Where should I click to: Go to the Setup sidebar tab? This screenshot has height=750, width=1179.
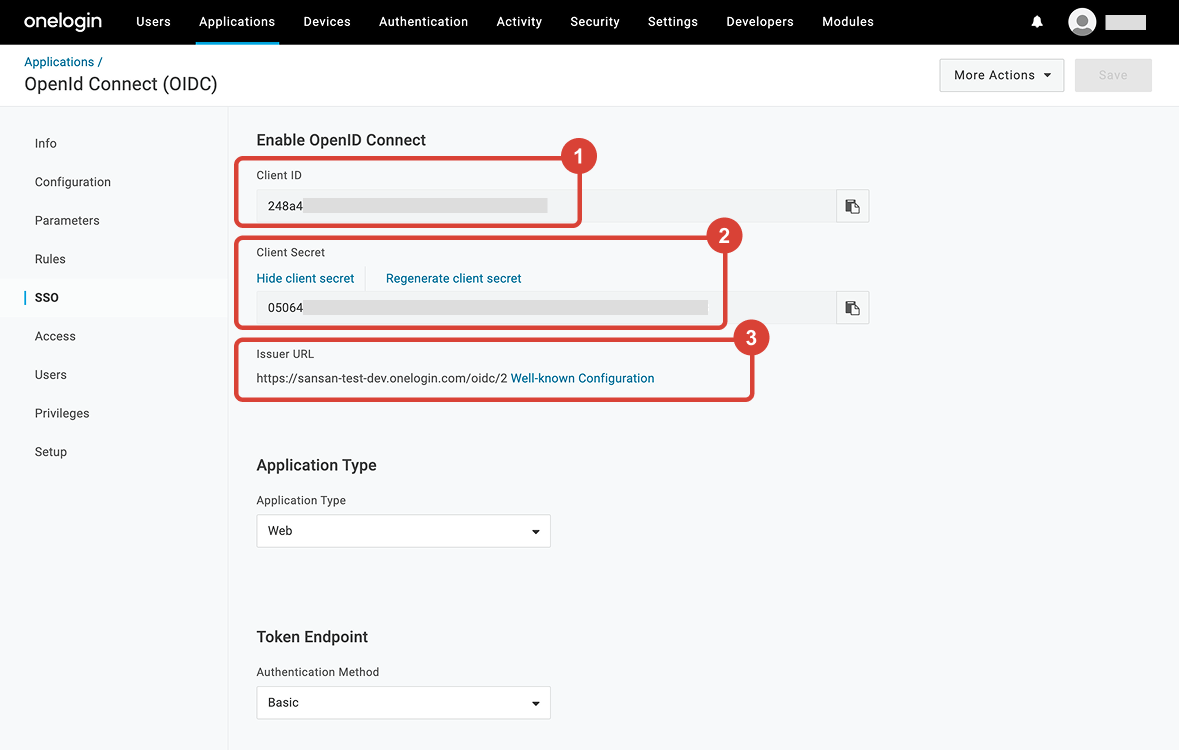coord(50,452)
